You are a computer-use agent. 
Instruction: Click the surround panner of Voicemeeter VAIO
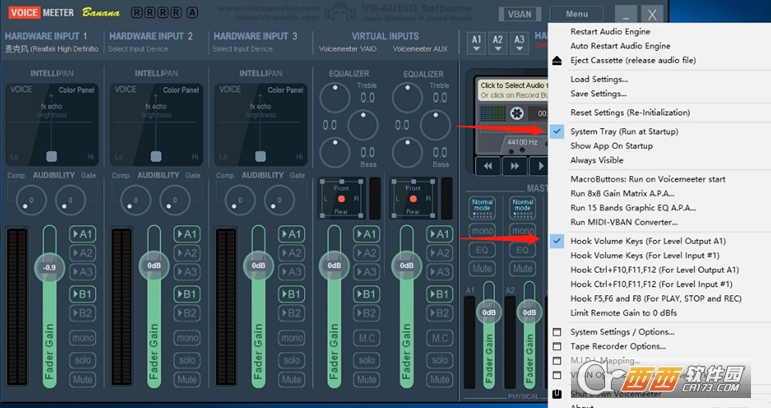click(341, 199)
